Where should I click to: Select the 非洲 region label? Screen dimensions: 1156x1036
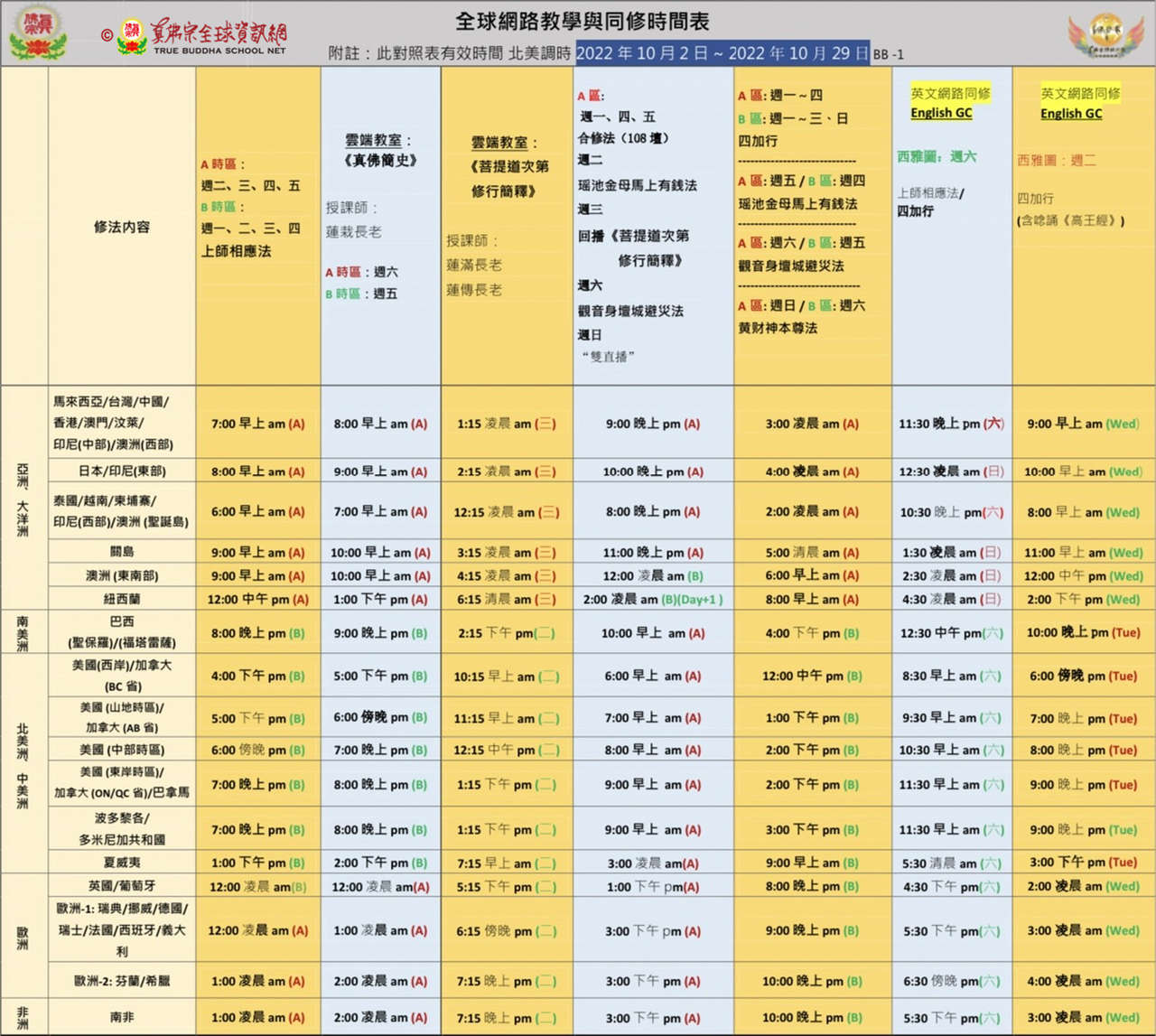coord(23,1017)
